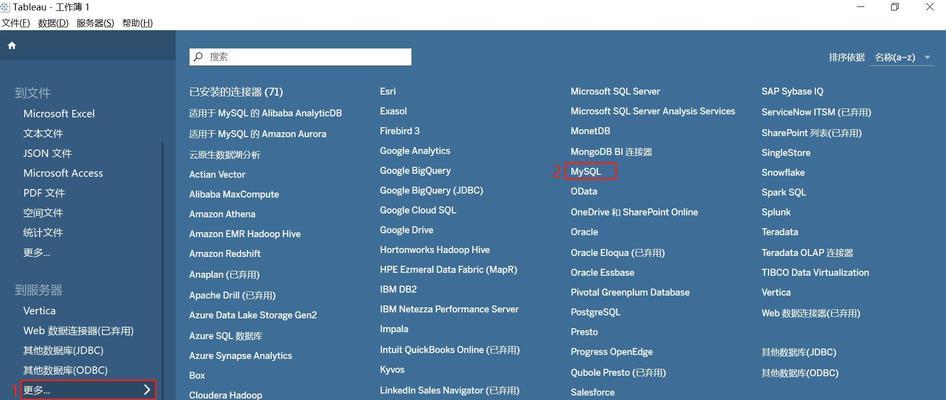Select SAP Sybase IQ connector

[x=792, y=92]
